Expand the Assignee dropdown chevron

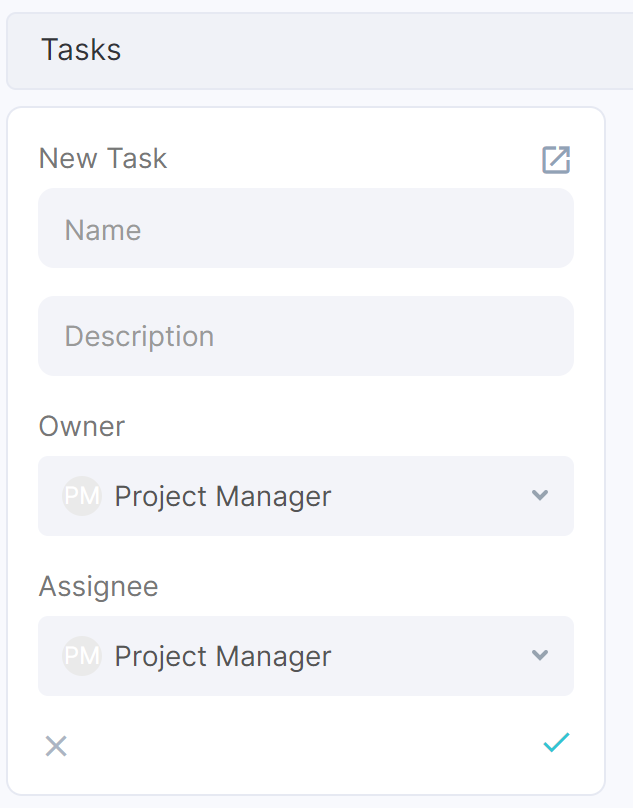tap(540, 655)
